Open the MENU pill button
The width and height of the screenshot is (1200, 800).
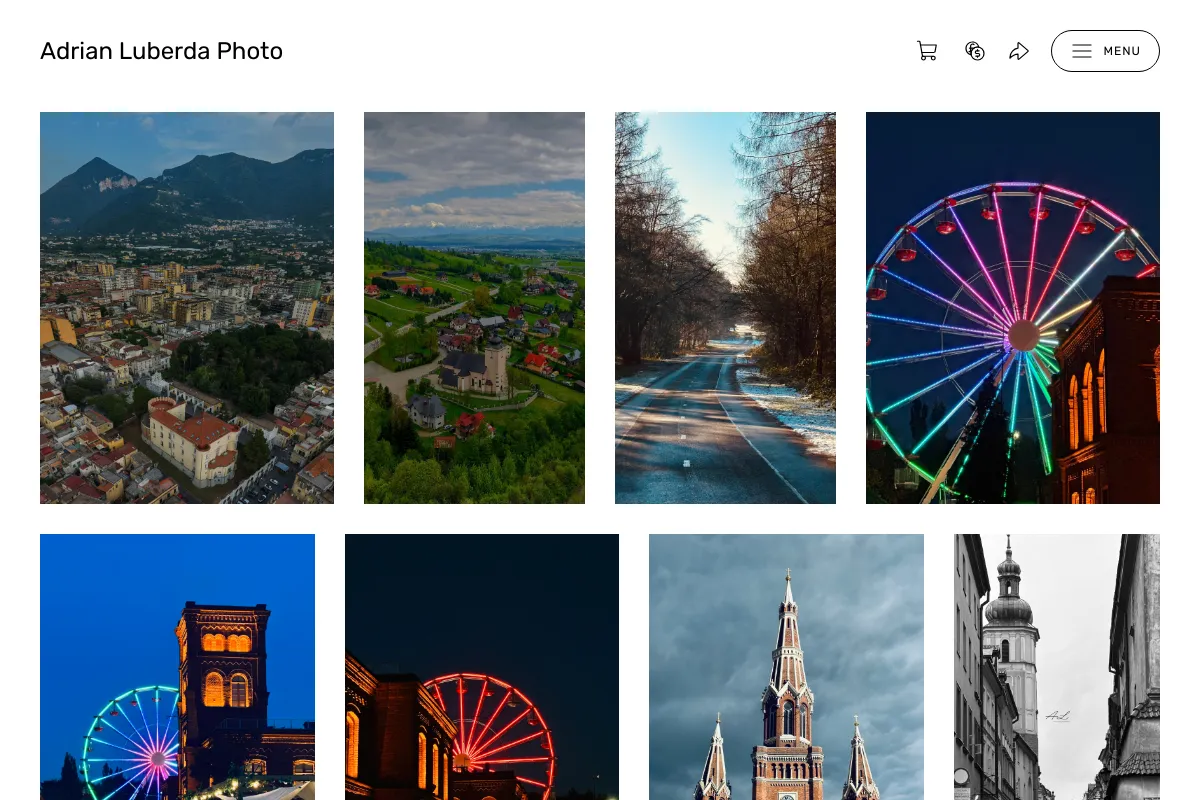1105,51
